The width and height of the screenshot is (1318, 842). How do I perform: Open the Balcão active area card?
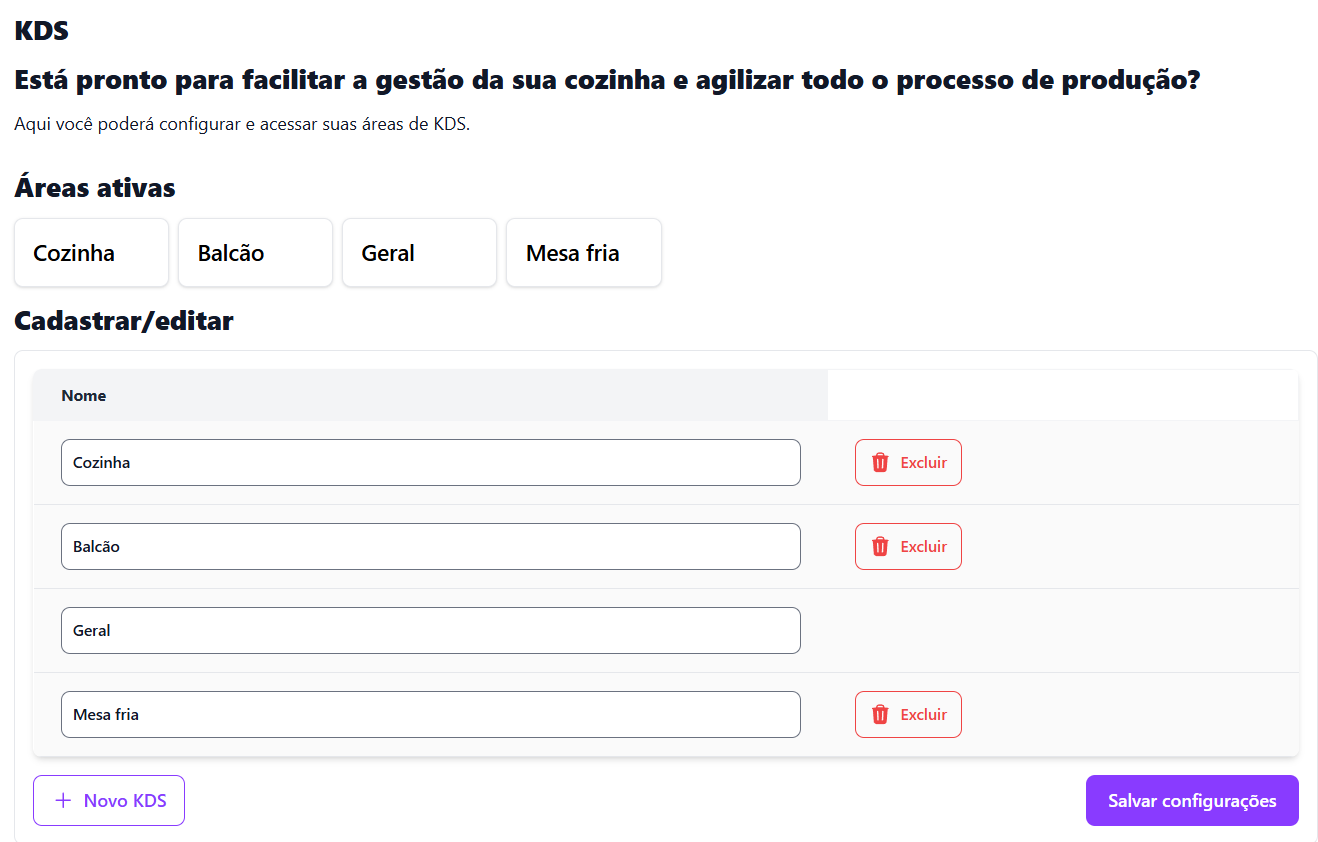click(x=255, y=253)
